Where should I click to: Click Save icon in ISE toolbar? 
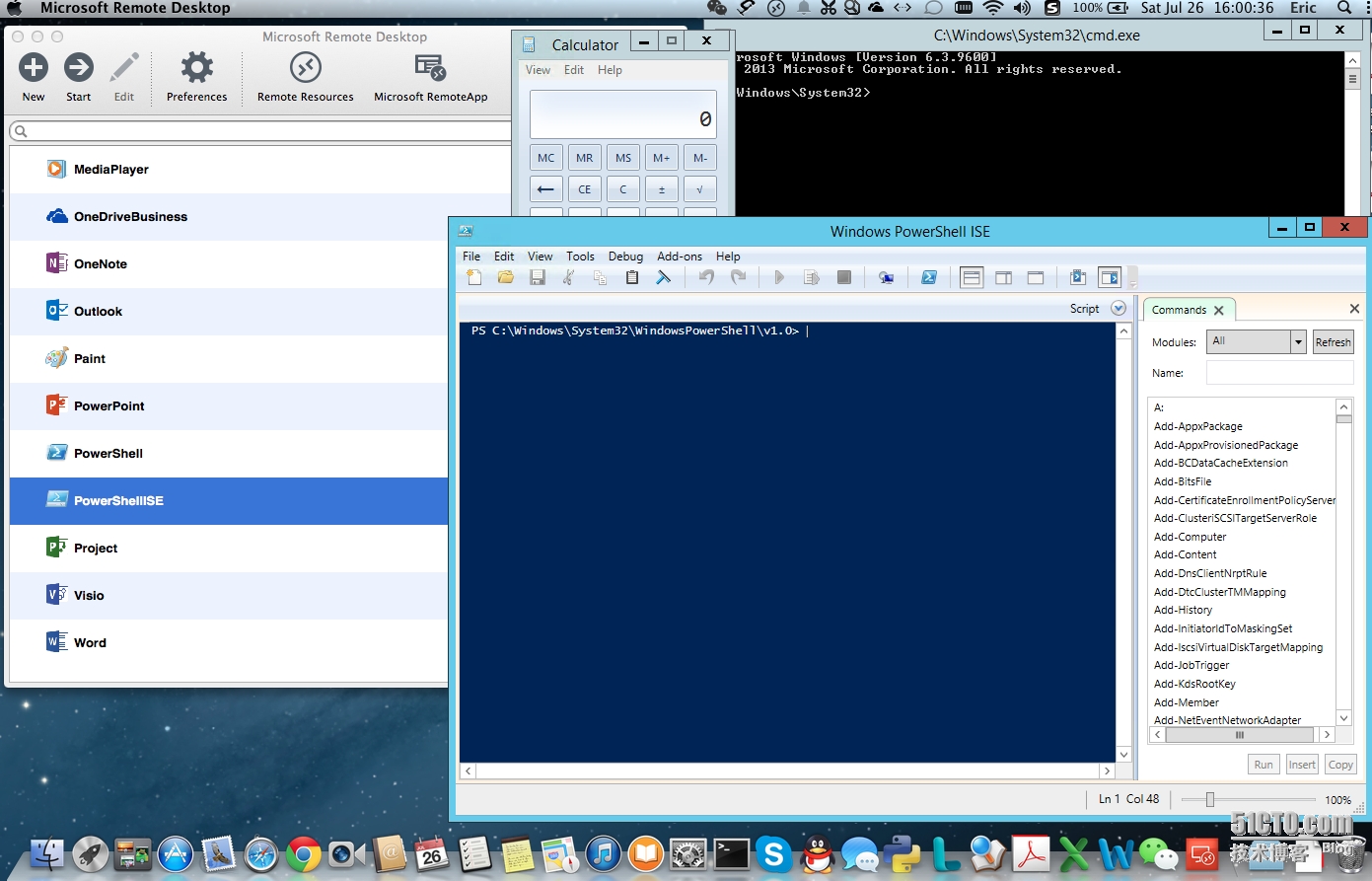538,278
